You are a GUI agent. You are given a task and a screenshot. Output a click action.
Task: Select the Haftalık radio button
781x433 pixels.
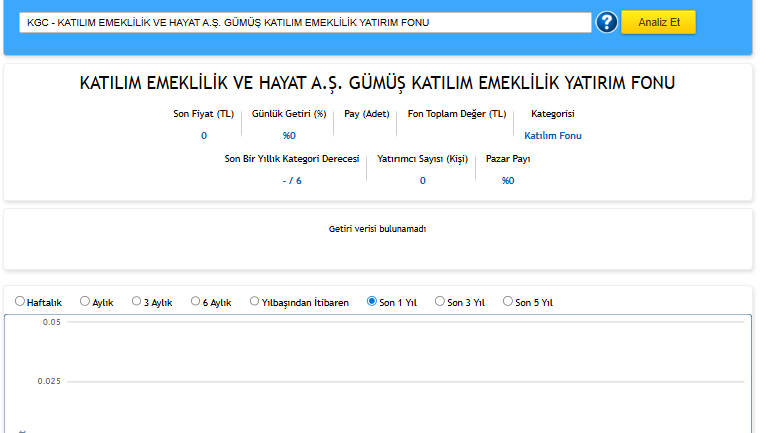19,301
